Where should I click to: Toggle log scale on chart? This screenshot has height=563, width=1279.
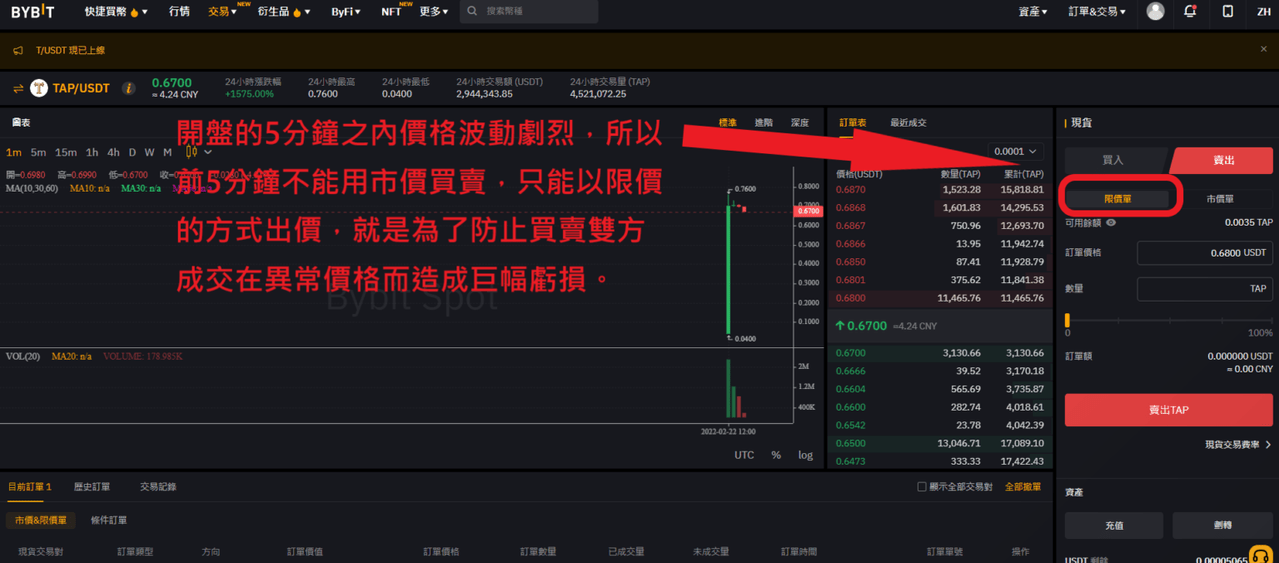[x=805, y=455]
